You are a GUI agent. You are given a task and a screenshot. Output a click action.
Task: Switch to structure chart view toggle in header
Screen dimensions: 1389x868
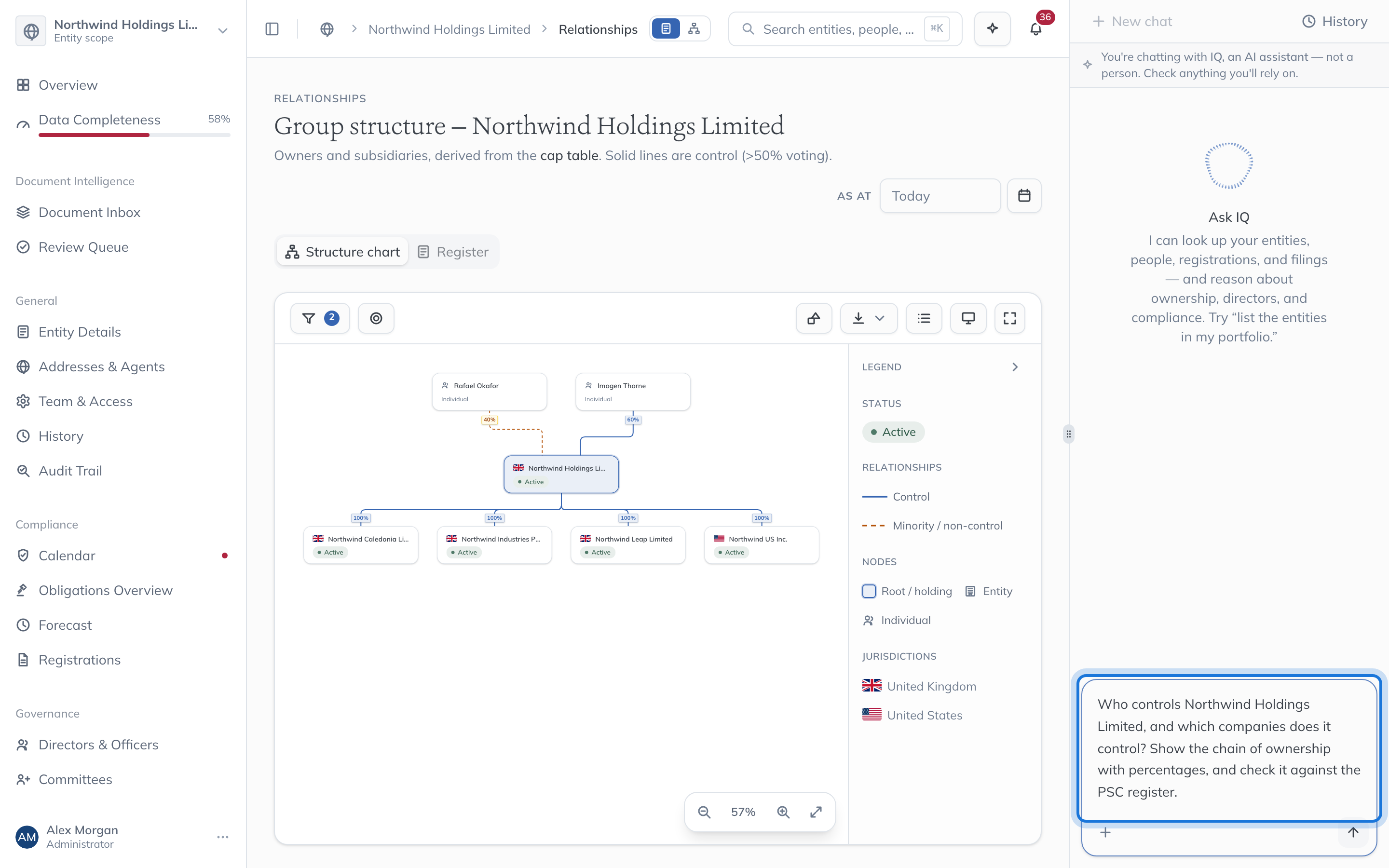[694, 29]
